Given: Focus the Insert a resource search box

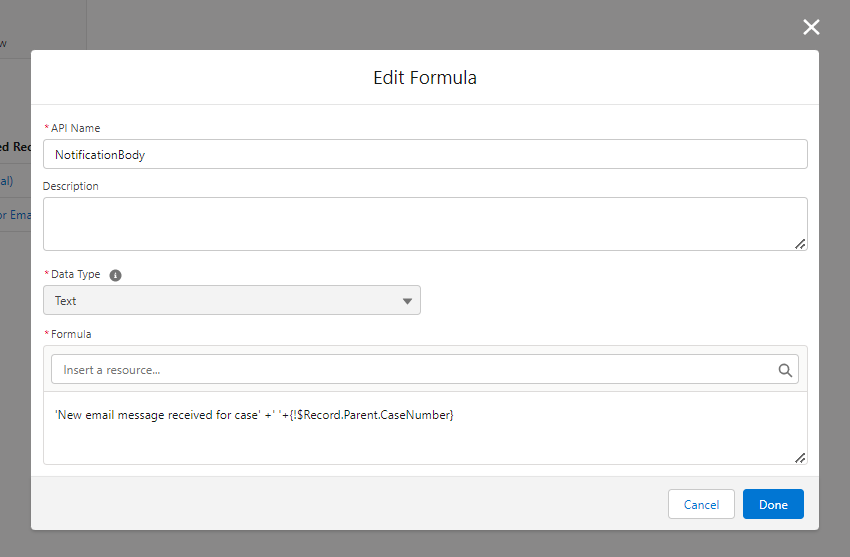Looking at the screenshot, I should (x=414, y=370).
